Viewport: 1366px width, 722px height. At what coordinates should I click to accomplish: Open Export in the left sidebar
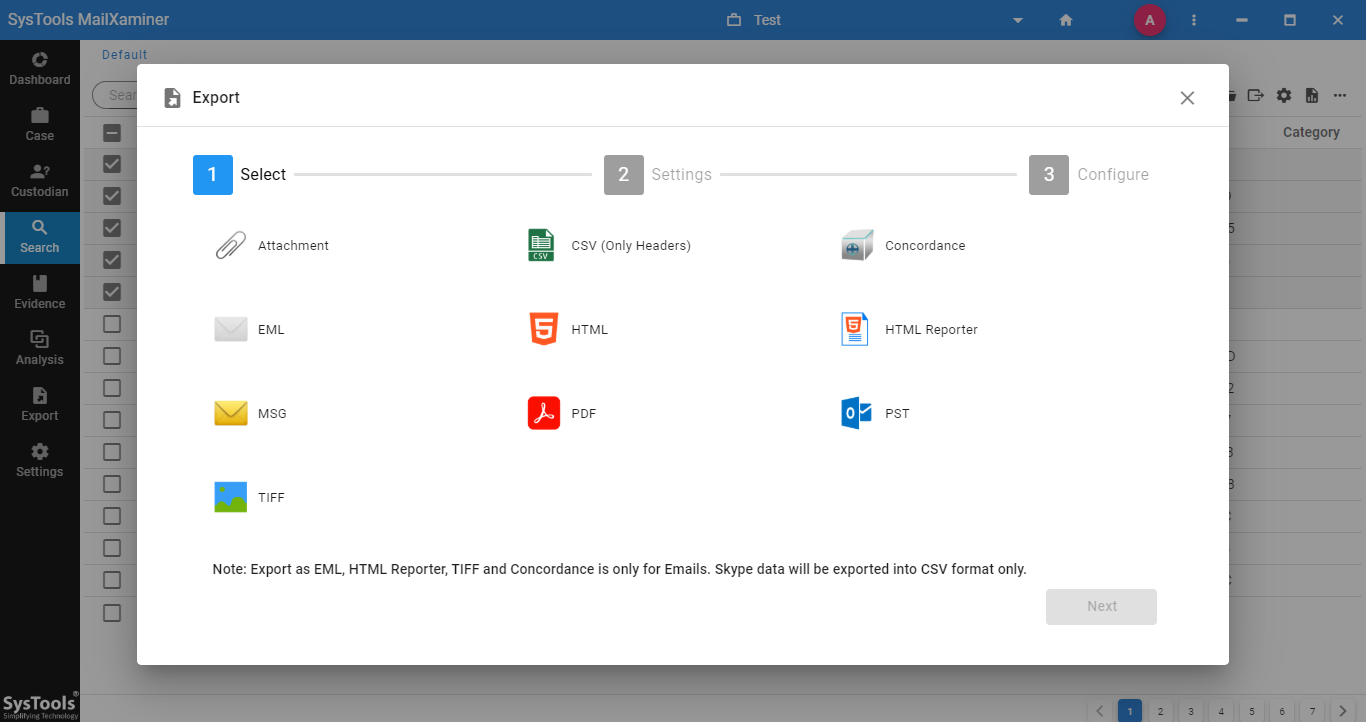pos(40,405)
